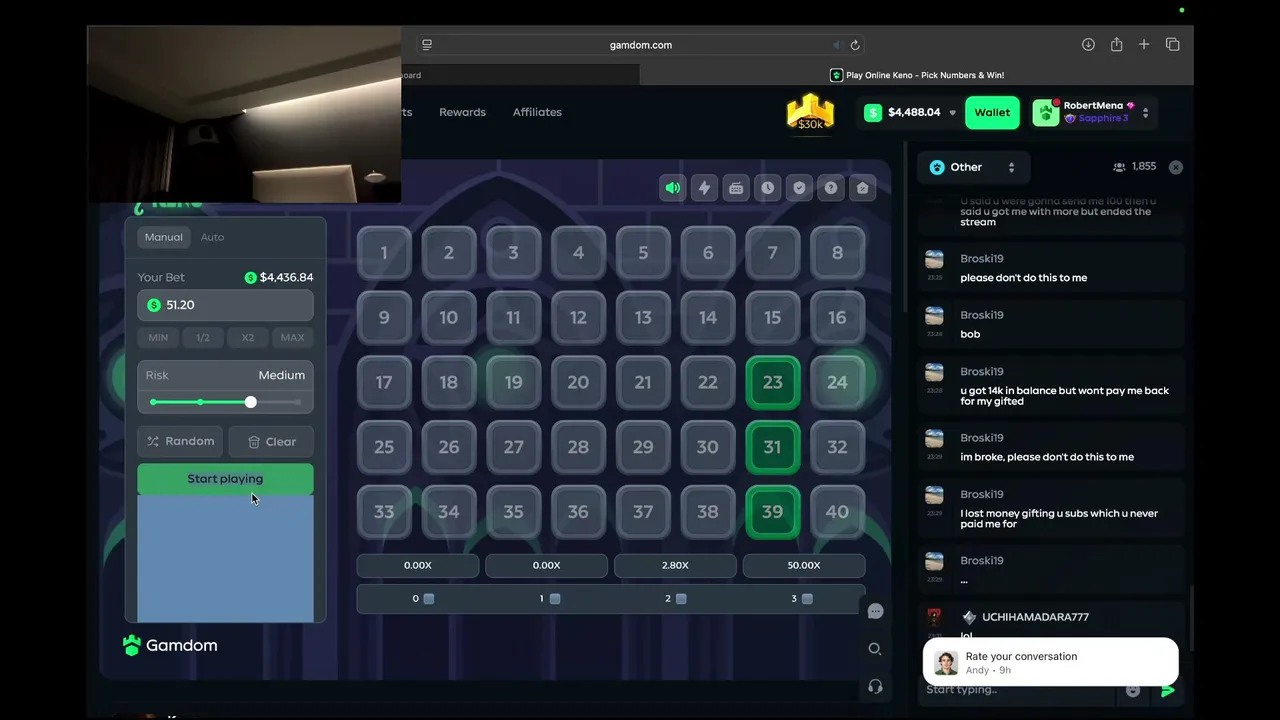The height and width of the screenshot is (720, 1280).
Task: Click the page settings icon in address bar
Action: coord(427,45)
